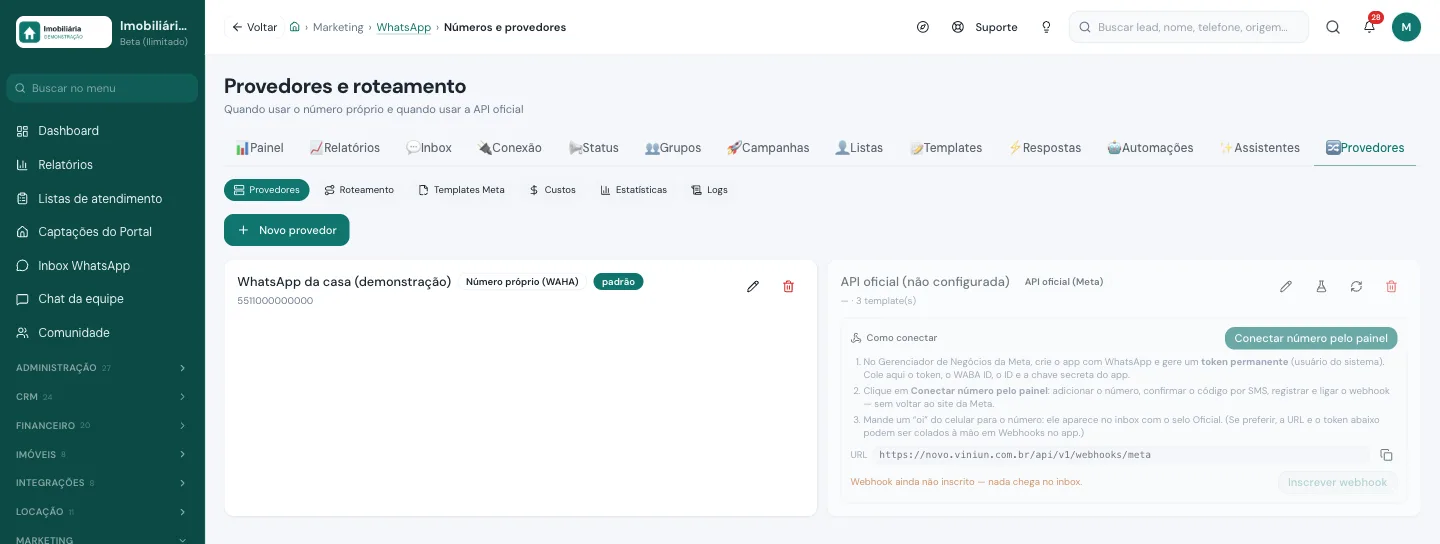Collapse MARKETING section
The width and height of the screenshot is (1440, 544).
click(x=102, y=540)
